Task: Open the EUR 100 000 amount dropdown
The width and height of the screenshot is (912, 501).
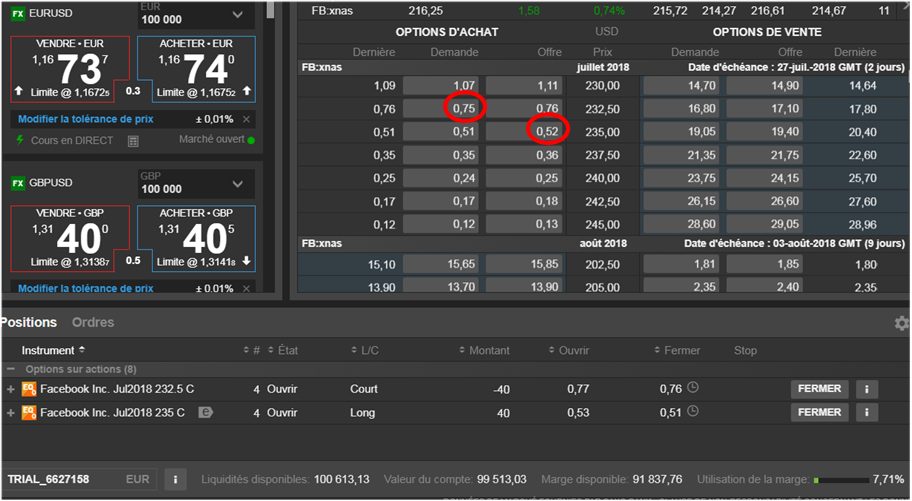Action: (x=197, y=15)
